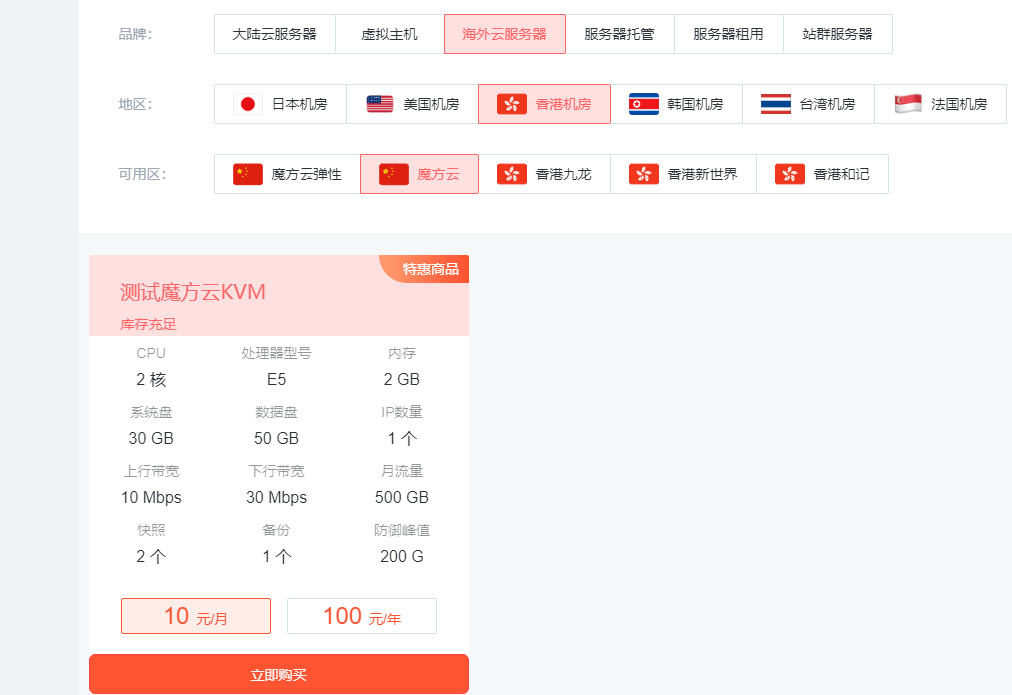Click the 10 Mbps upstream bandwidth value

tap(151, 498)
